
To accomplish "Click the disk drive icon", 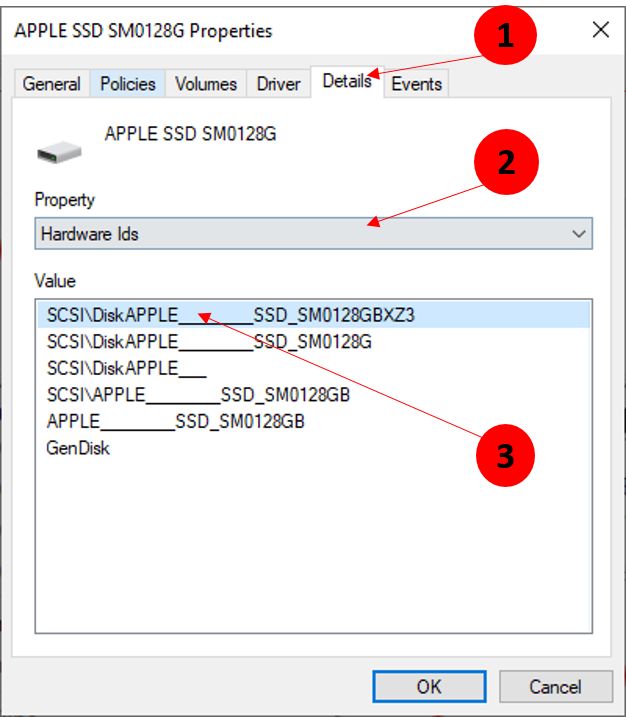I will pos(59,152).
